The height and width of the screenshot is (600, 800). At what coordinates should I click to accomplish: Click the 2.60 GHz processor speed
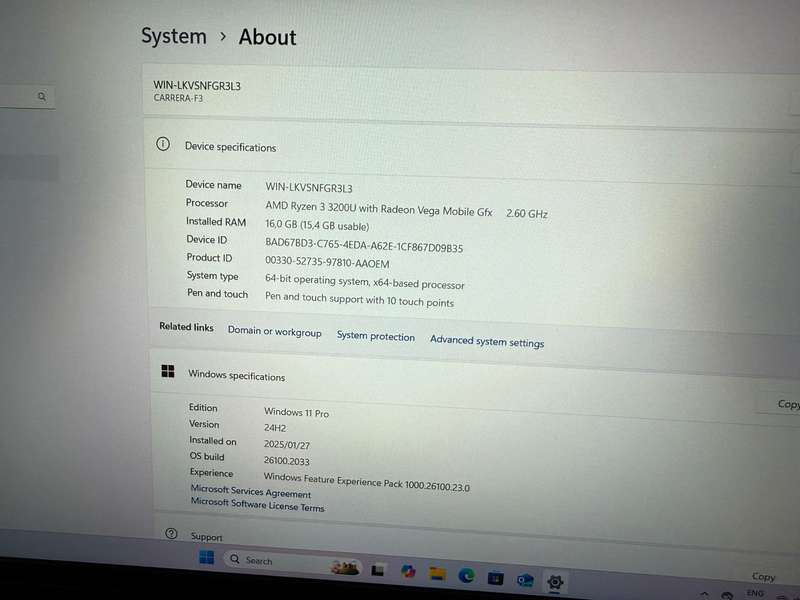coord(527,214)
